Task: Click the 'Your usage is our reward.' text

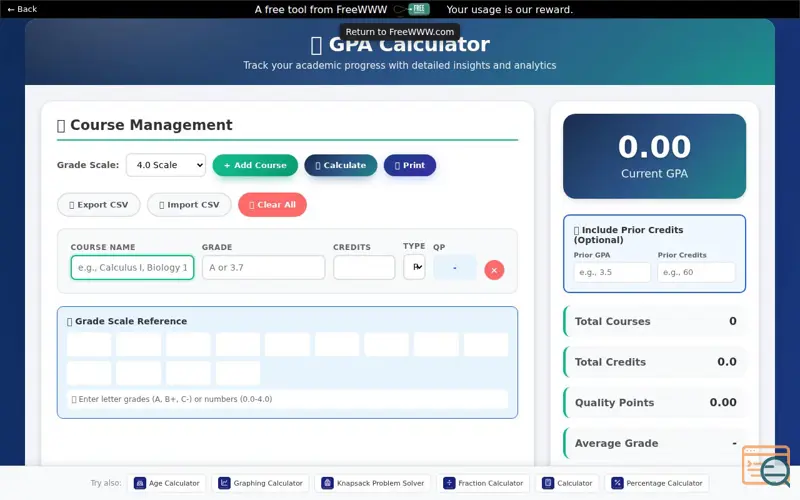Action: (x=510, y=10)
